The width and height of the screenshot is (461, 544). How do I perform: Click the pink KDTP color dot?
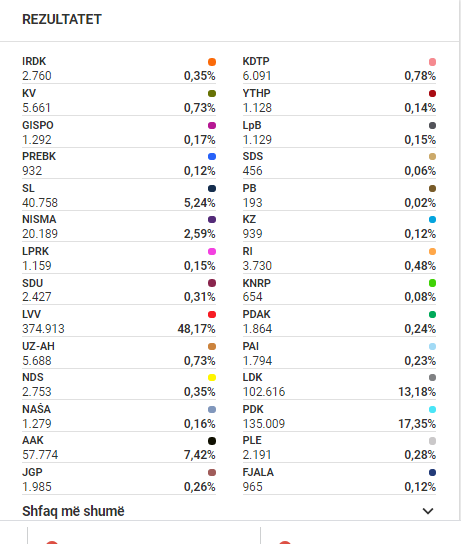432,62
